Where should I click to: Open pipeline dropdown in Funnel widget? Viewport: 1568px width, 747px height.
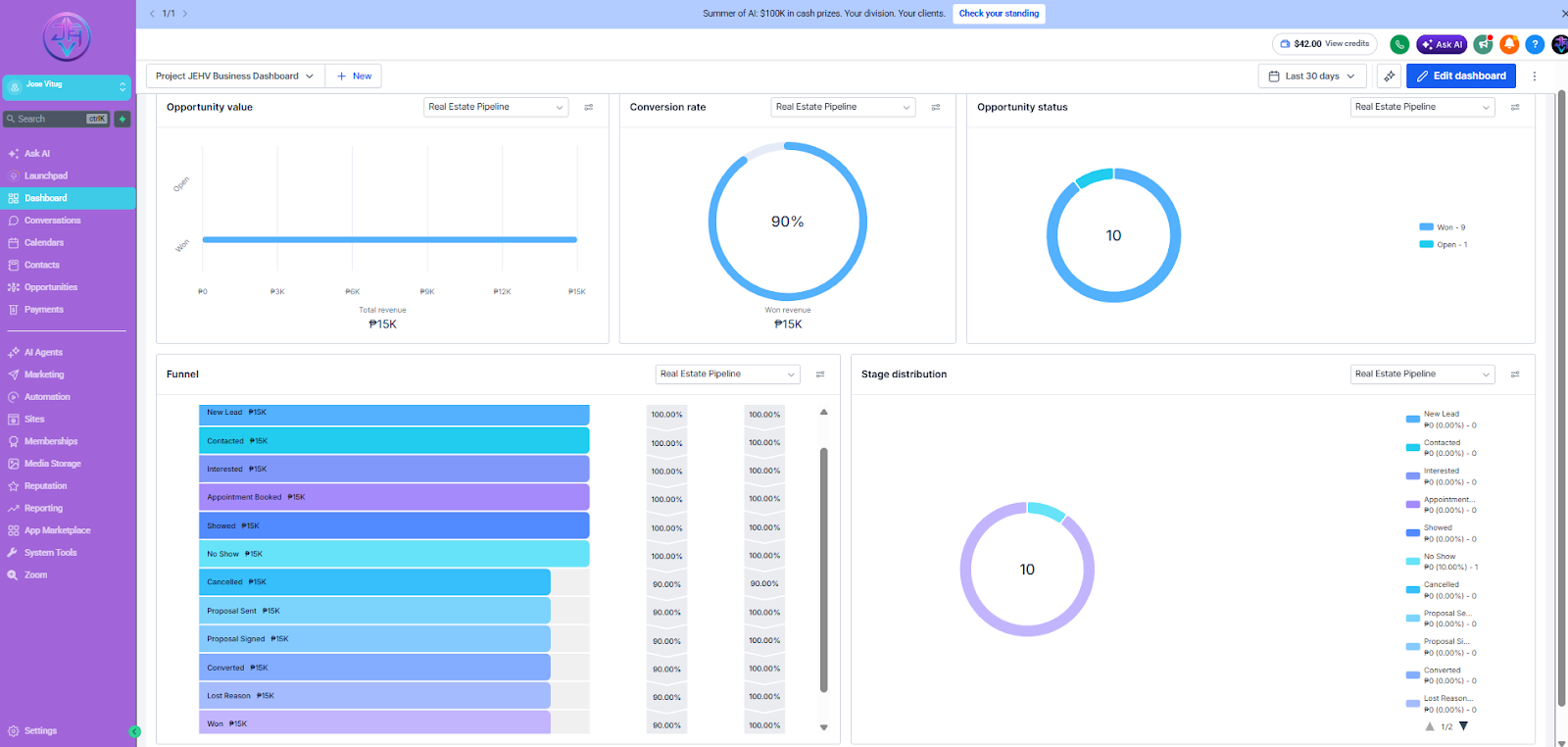[x=728, y=374]
